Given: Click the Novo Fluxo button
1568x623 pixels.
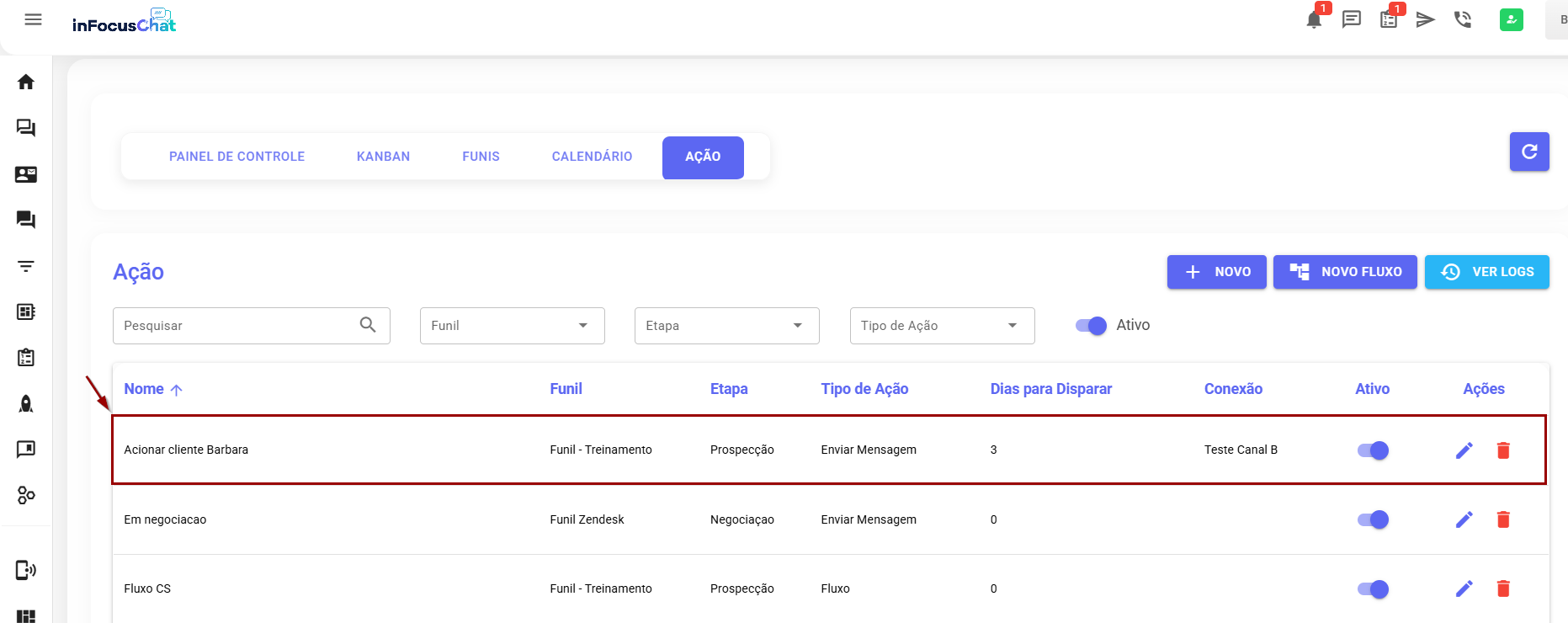Looking at the screenshot, I should click(1344, 272).
